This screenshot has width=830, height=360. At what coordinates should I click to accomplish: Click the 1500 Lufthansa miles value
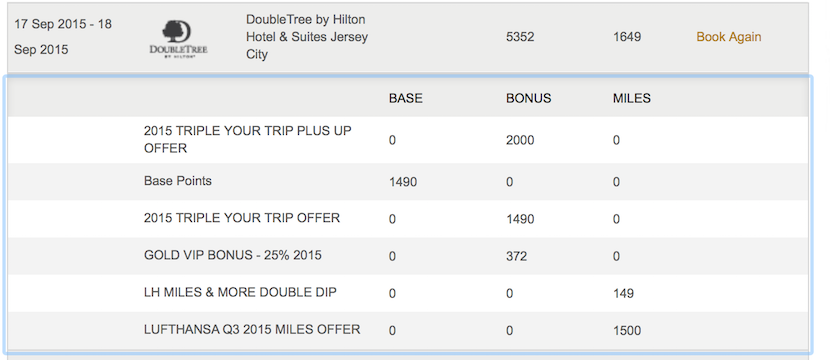(627, 331)
